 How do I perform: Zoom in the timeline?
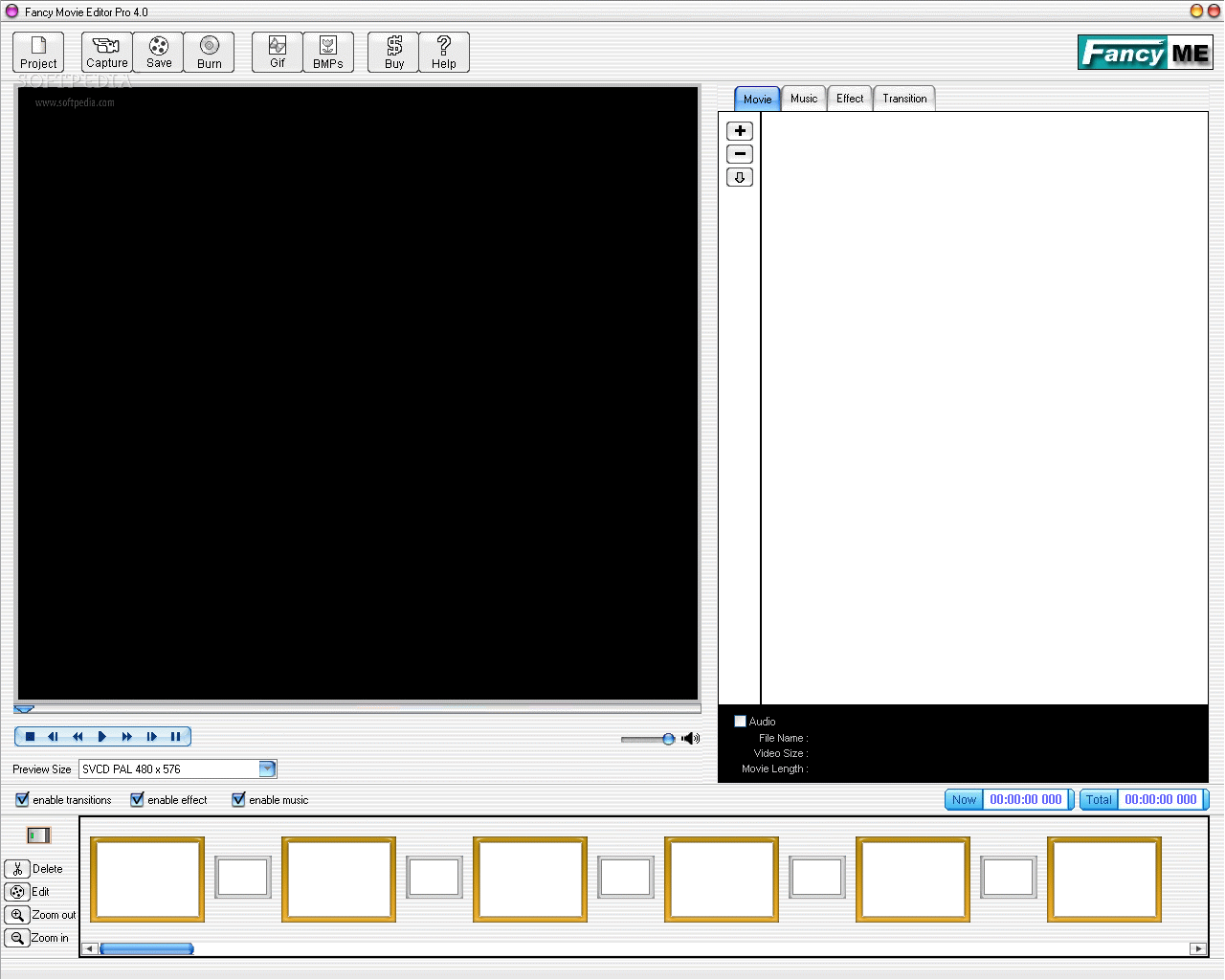pos(17,938)
